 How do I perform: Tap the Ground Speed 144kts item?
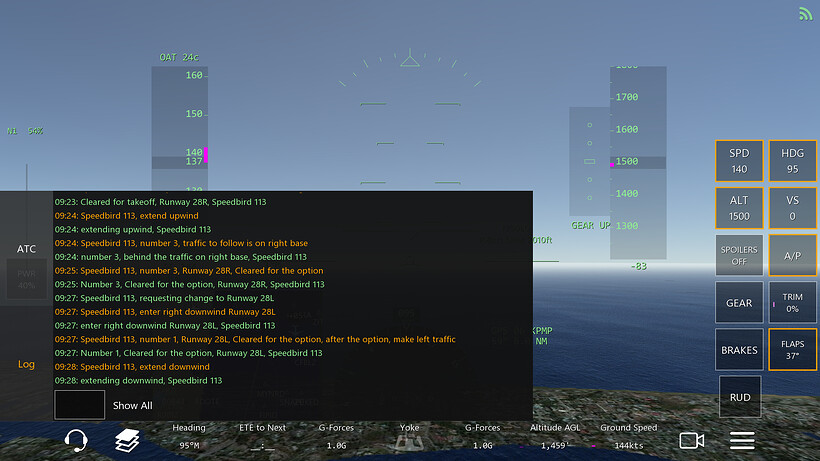tap(629, 436)
